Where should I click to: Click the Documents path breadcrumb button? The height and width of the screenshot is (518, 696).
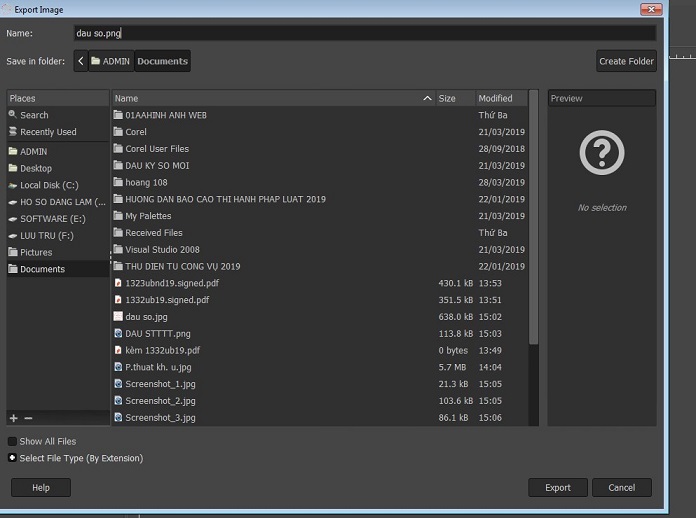click(x=162, y=61)
